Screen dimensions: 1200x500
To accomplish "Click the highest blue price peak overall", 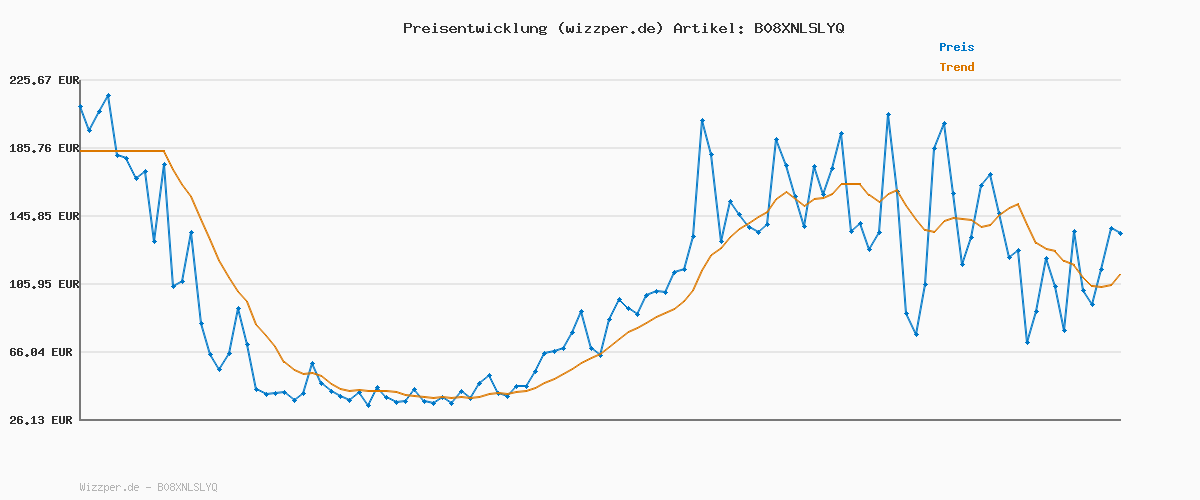I will click(108, 96).
